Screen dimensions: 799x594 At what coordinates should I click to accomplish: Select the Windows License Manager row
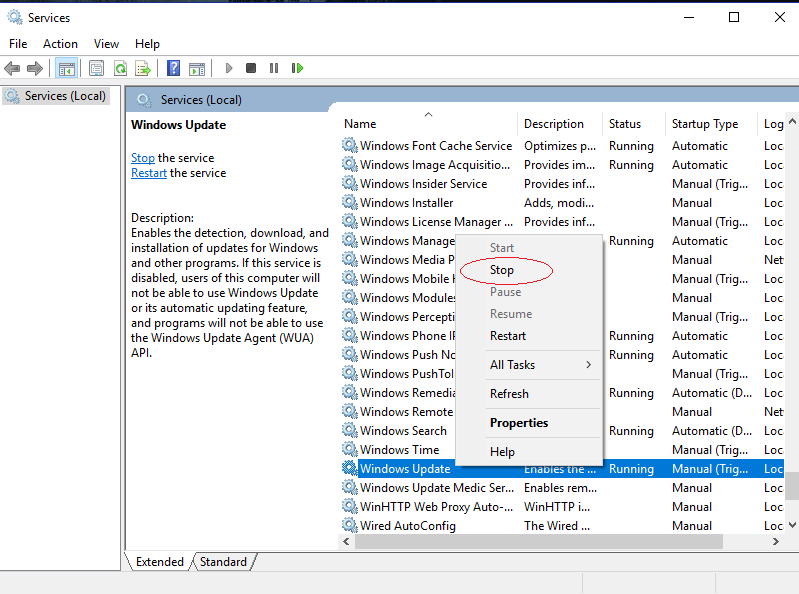[563, 222]
